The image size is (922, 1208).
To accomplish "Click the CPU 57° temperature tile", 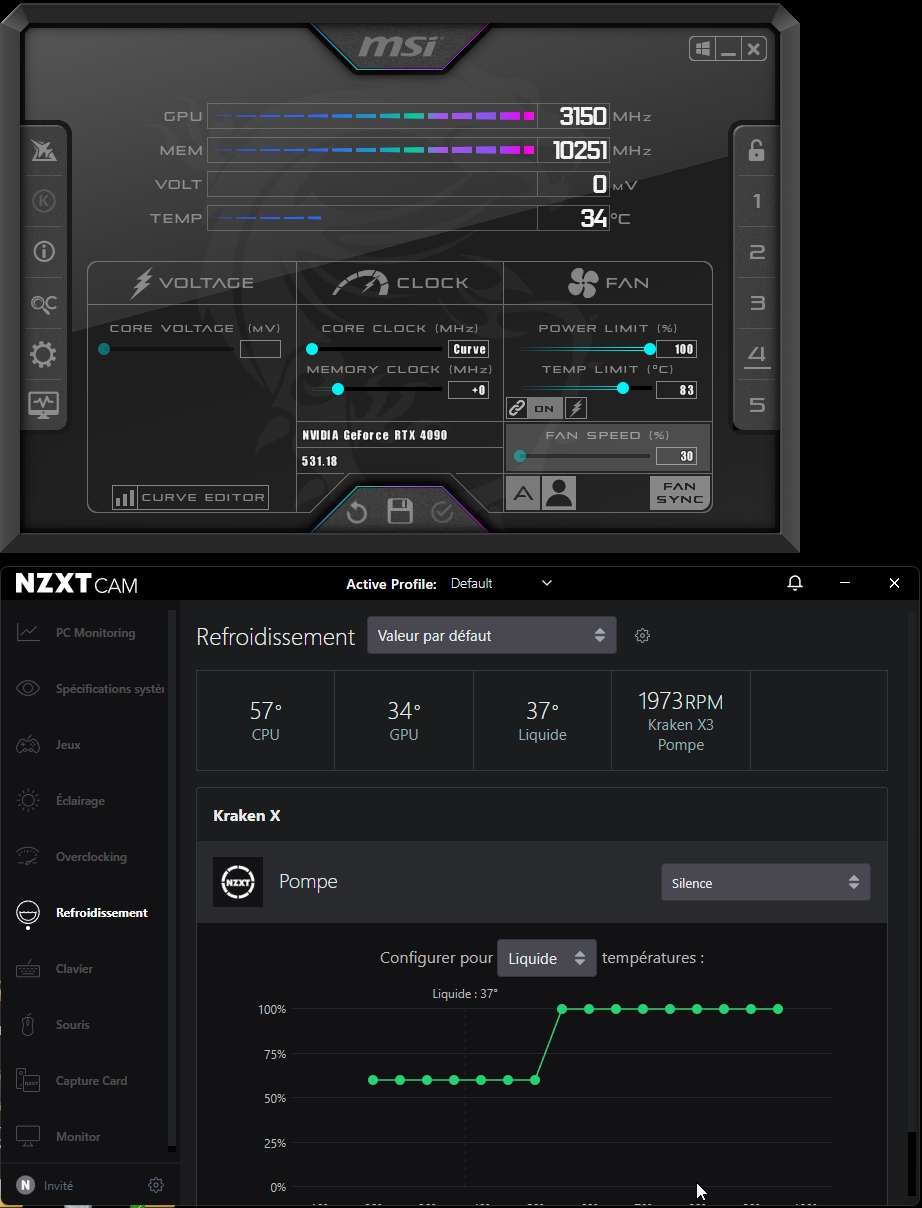I will (266, 721).
